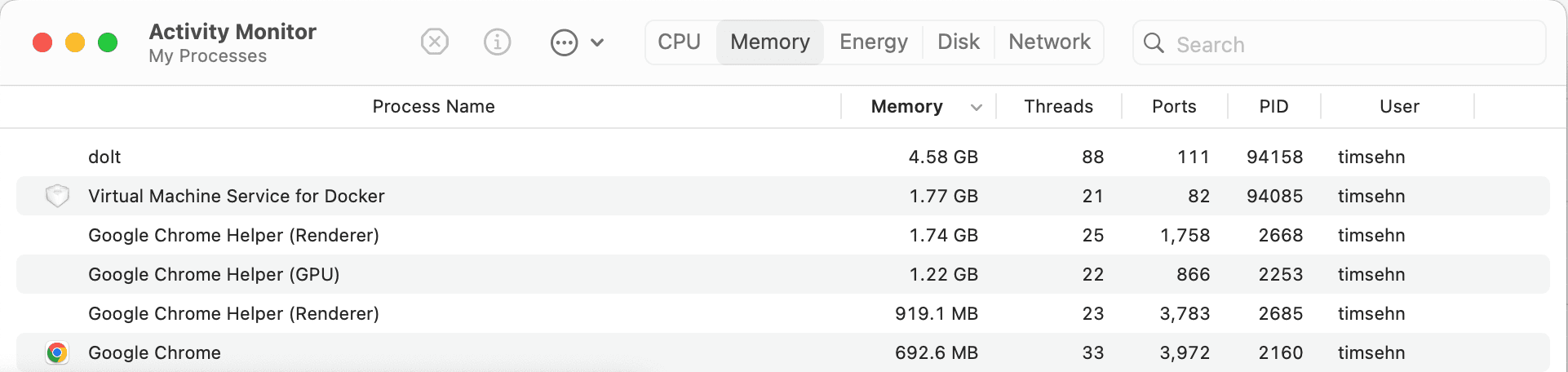The width and height of the screenshot is (1568, 372).
Task: Click the yellow minimize window button
Action: [75, 42]
